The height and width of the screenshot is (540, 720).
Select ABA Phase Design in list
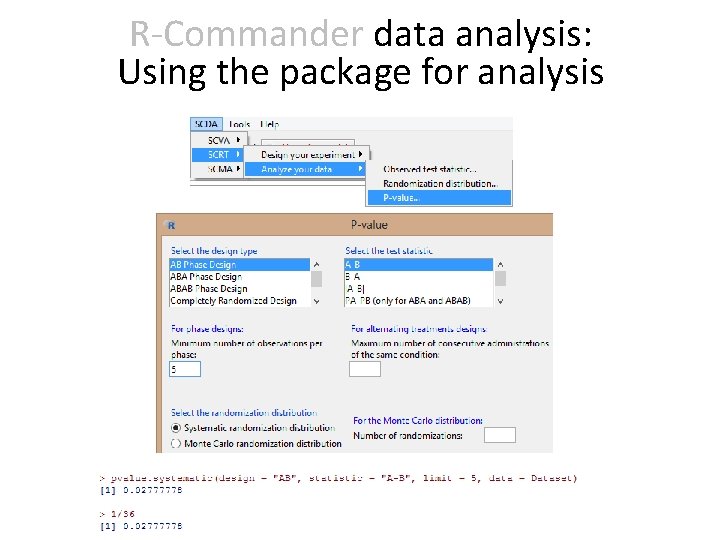tap(206, 277)
